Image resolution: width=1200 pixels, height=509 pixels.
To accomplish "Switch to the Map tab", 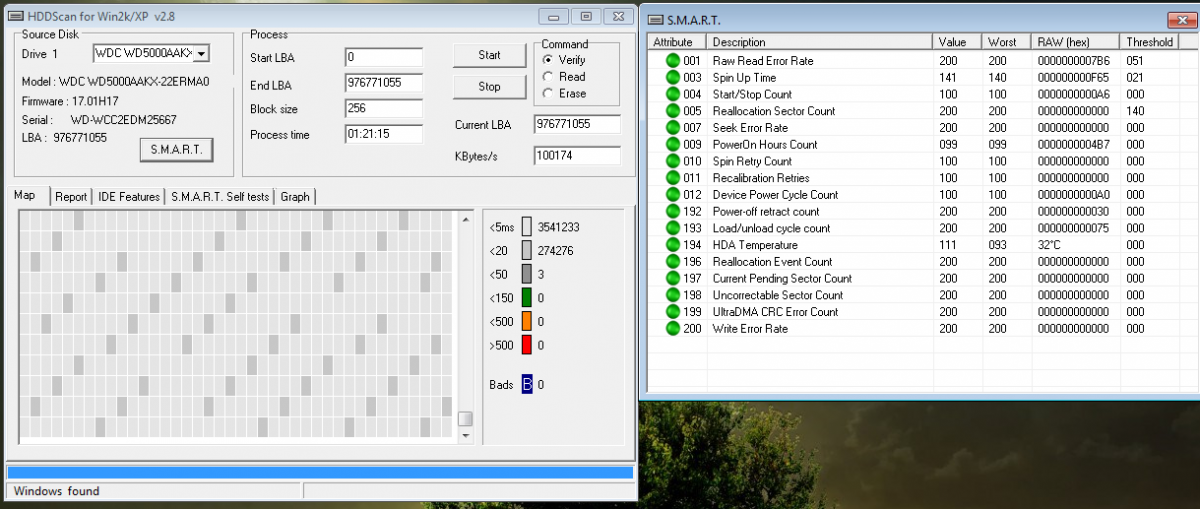I will pyautogui.click(x=26, y=195).
